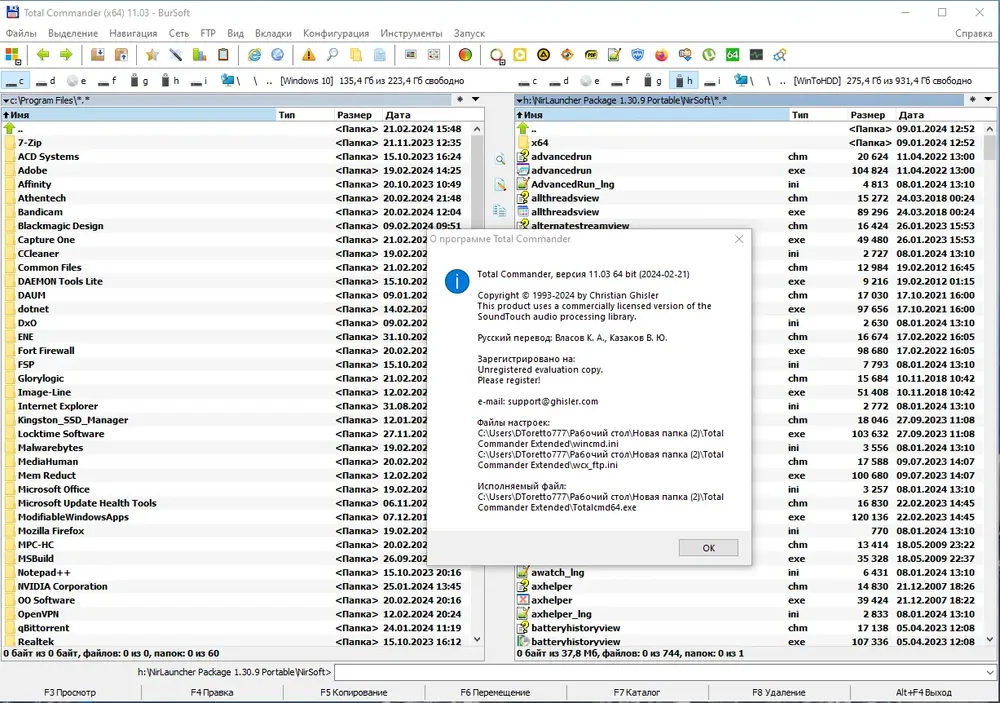Click the blue shield toolbar icon
Viewport: 1000px width, 703px height.
(638, 55)
